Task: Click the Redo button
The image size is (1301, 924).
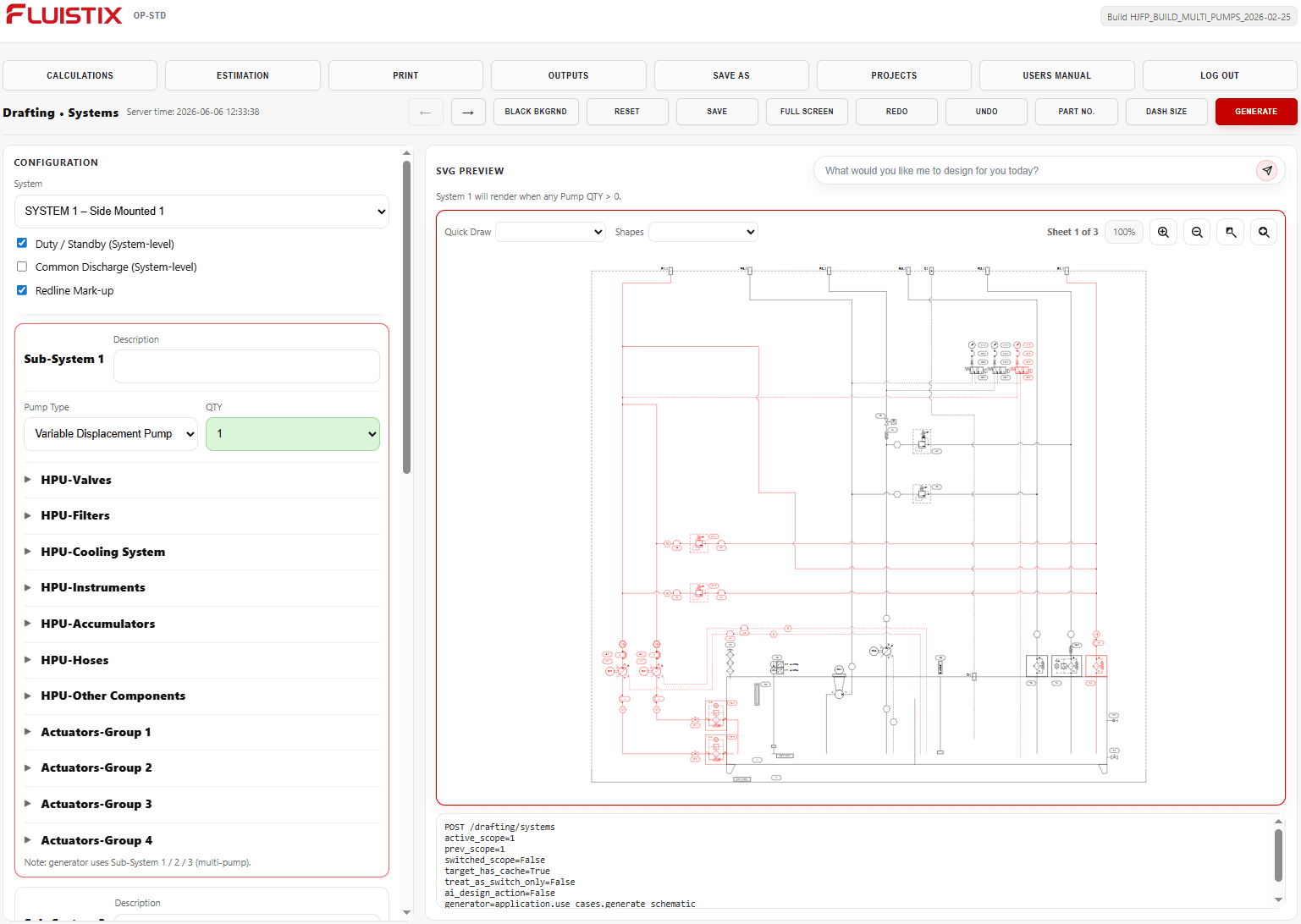Action: coord(897,112)
